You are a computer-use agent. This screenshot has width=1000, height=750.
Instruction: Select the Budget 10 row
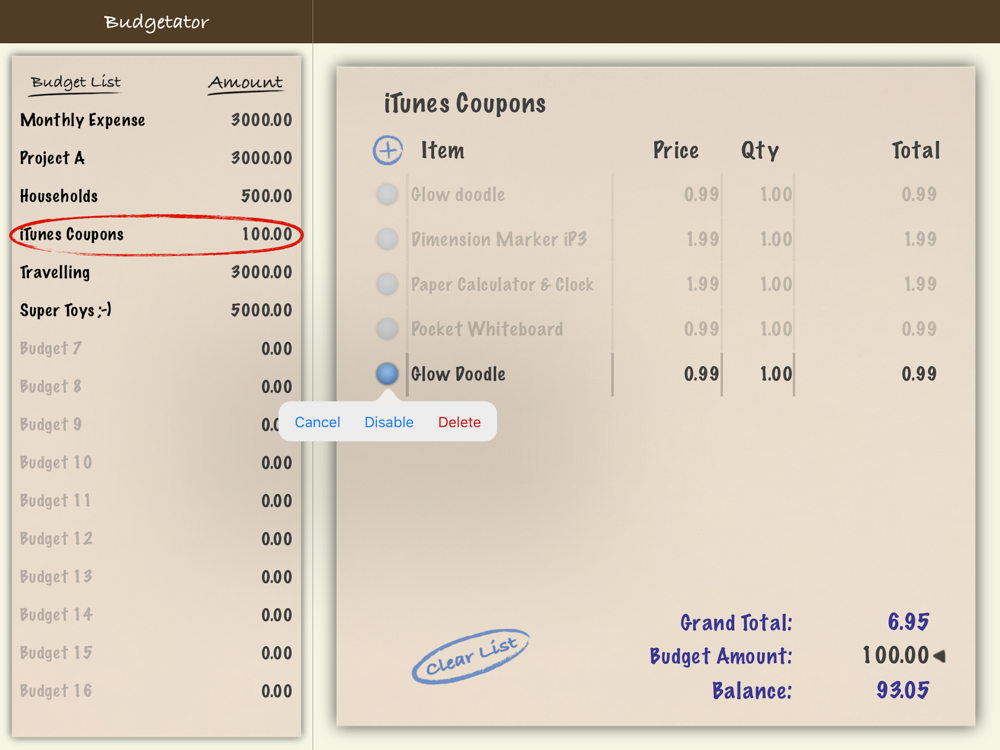[x=156, y=462]
